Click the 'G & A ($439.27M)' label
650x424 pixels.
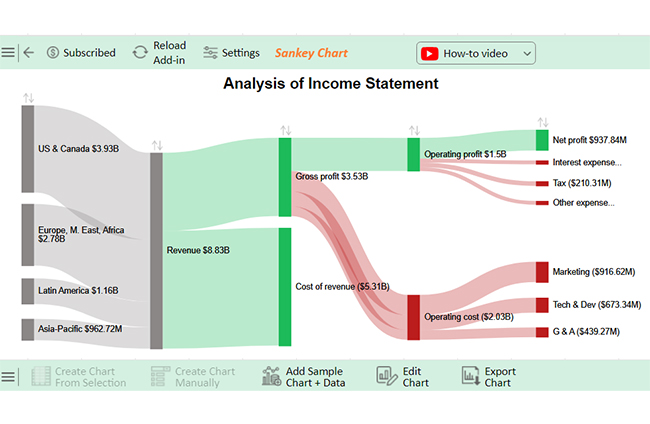[x=586, y=332]
